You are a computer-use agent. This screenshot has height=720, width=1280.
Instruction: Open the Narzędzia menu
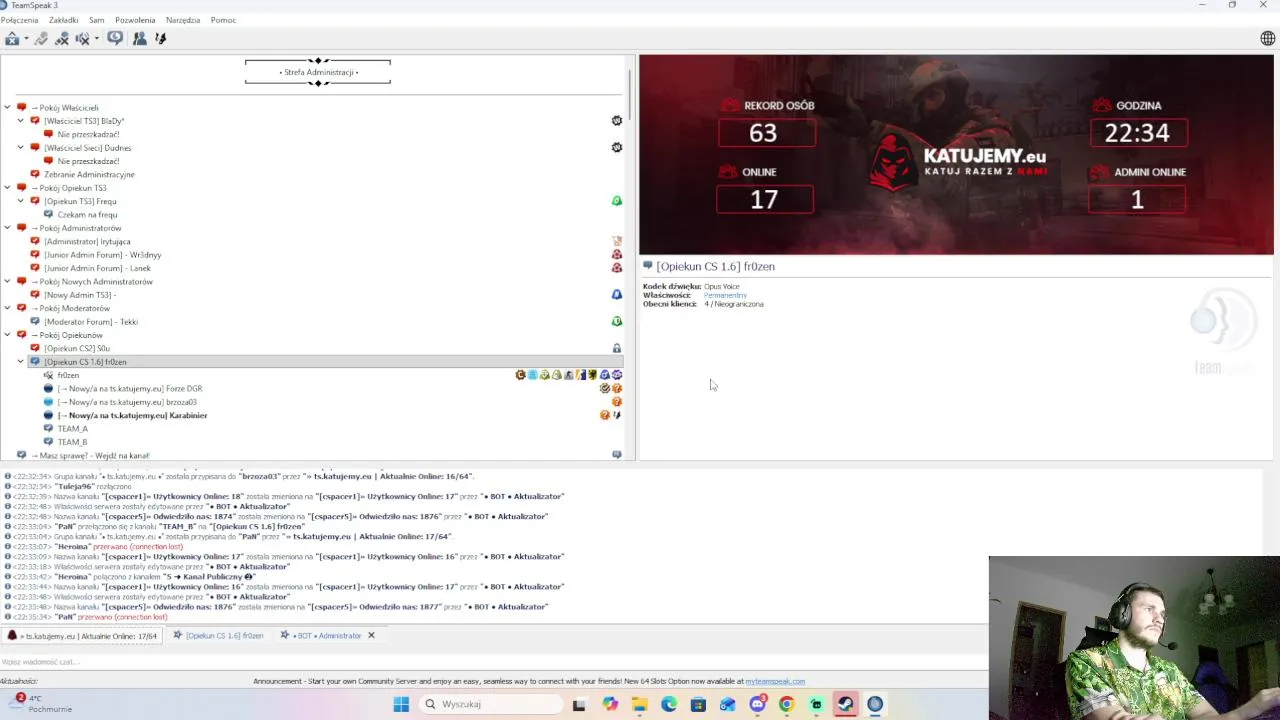point(183,20)
